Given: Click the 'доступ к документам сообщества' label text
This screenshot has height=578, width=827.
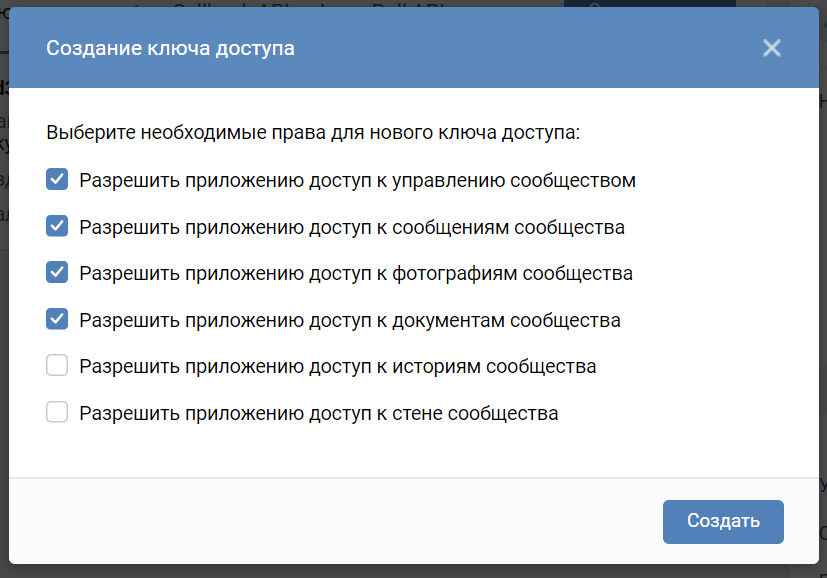Looking at the screenshot, I should [350, 320].
